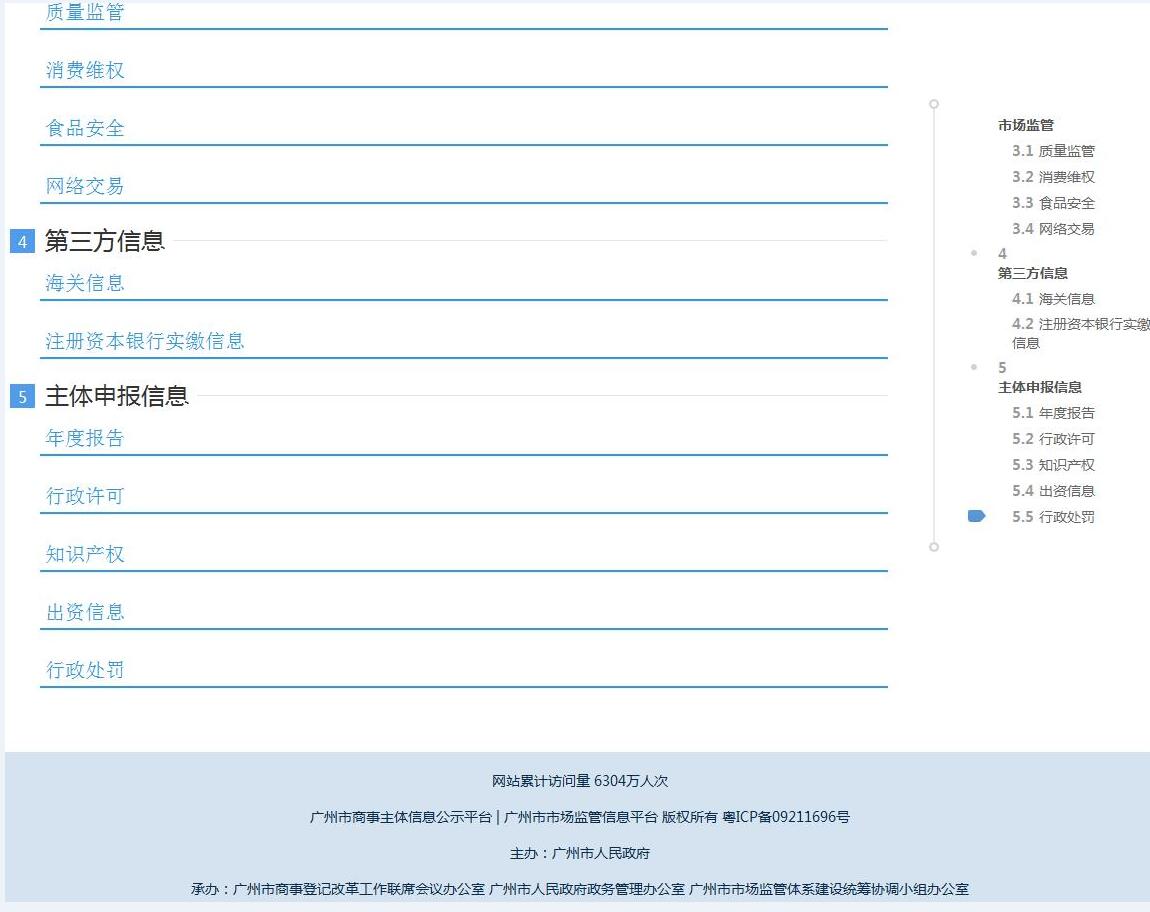Viewport: 1150px width, 912px height.
Task: Click the 主体申报信息 heading
Action: pos(117,396)
